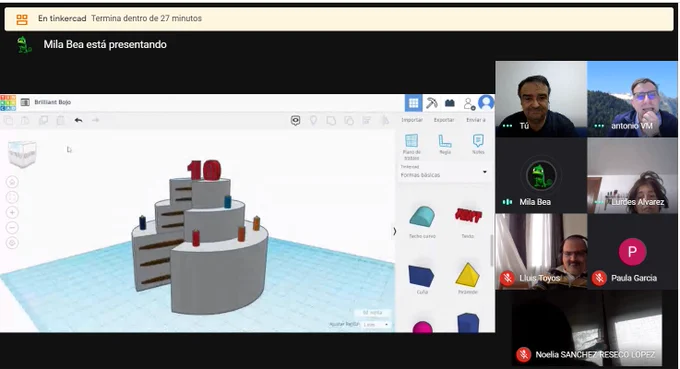Select the Notes annotation tool
This screenshot has width=680, height=369.
click(x=478, y=144)
